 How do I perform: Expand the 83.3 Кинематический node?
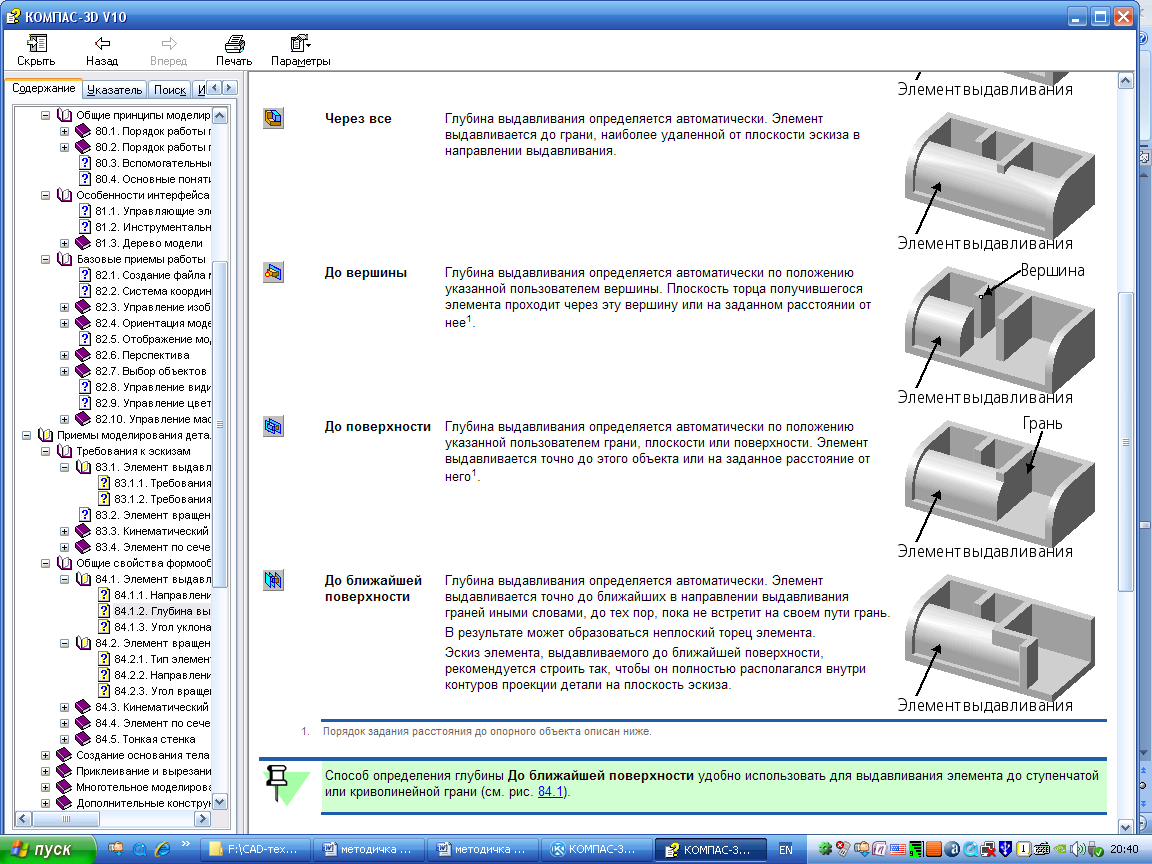(x=65, y=531)
